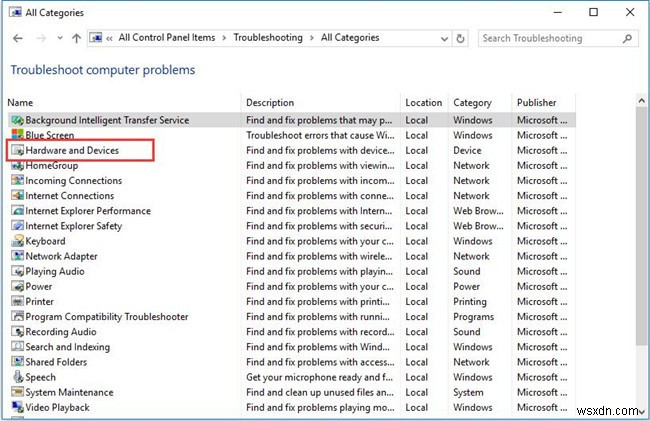
Task: Click the Search and Indexing icon
Action: pos(17,346)
